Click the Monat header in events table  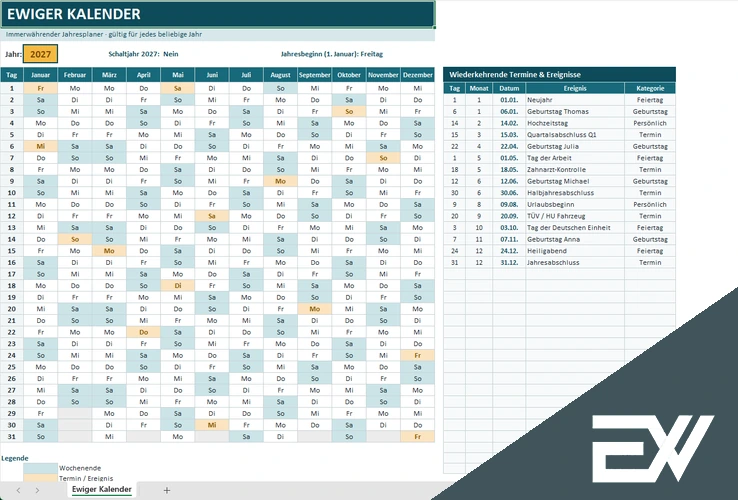click(479, 88)
